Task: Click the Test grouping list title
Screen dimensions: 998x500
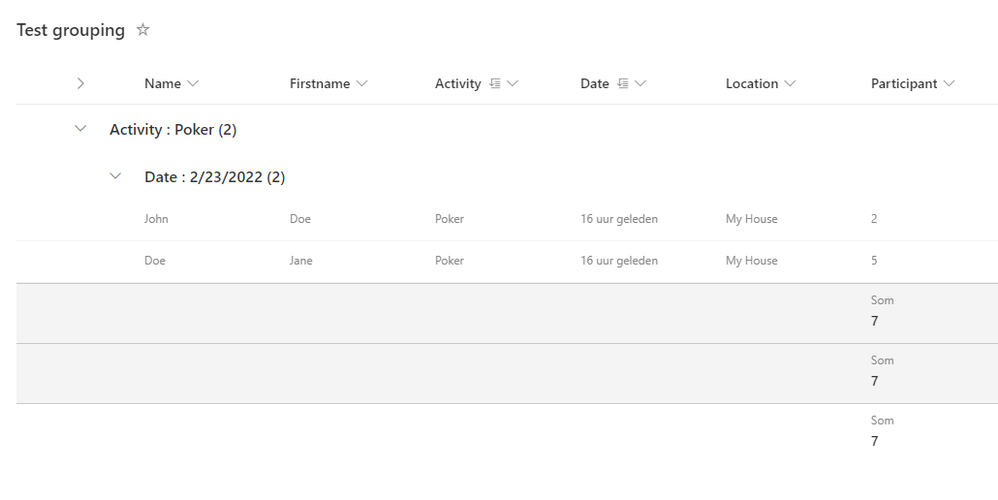Action: [x=70, y=30]
